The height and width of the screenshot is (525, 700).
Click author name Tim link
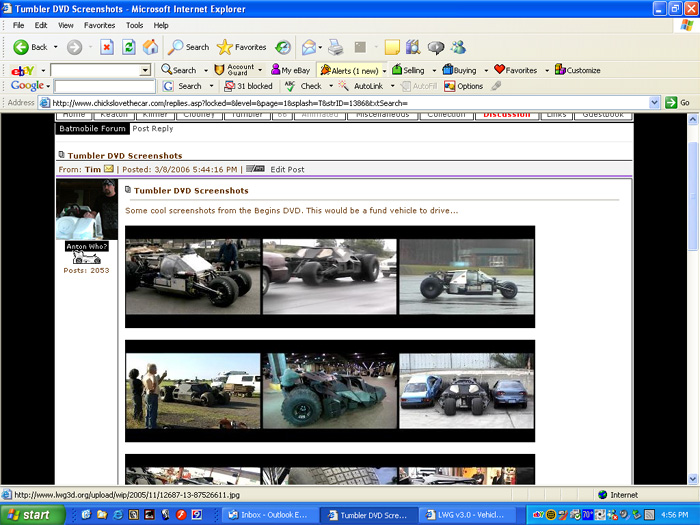point(93,170)
